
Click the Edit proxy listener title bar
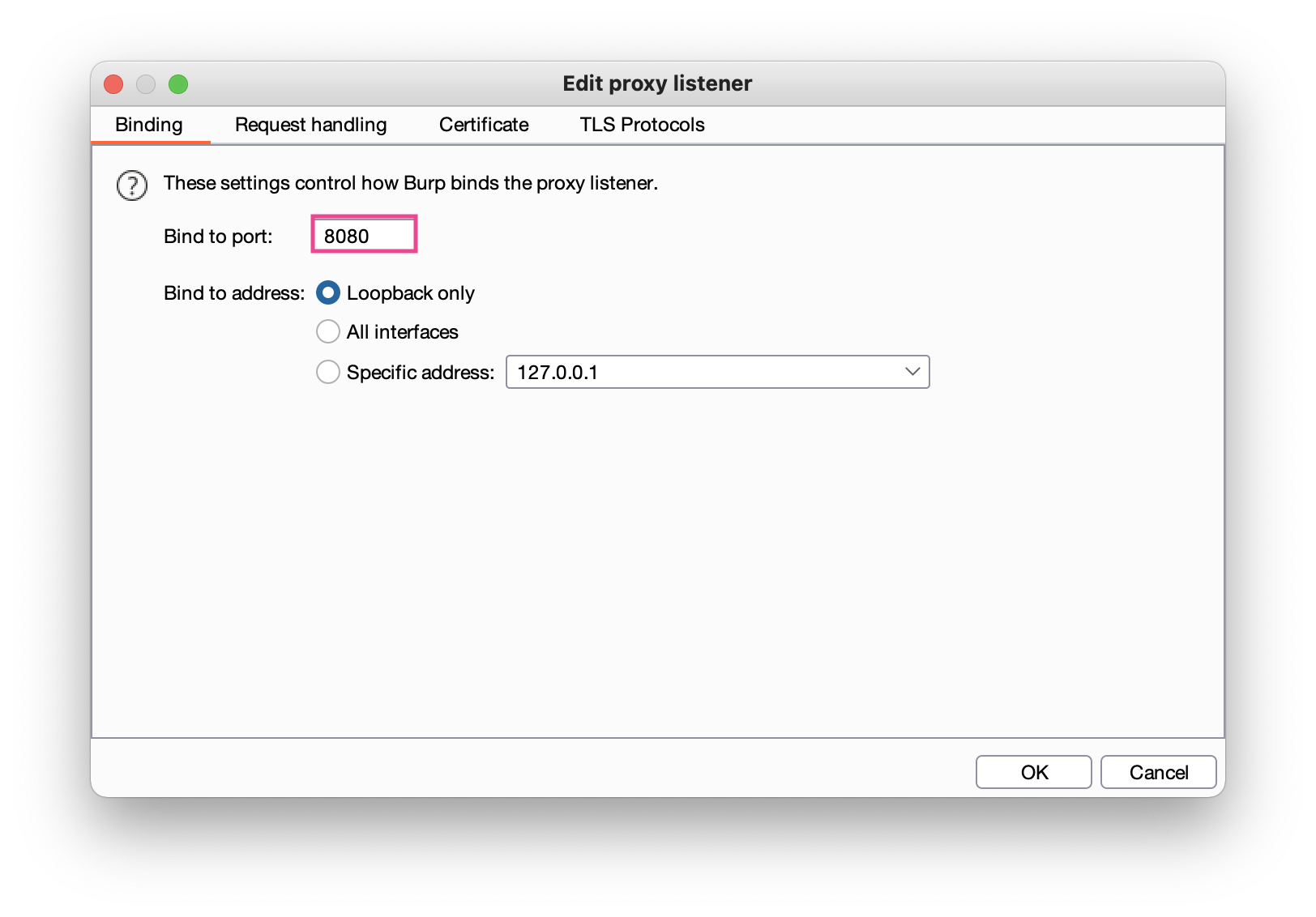658,83
